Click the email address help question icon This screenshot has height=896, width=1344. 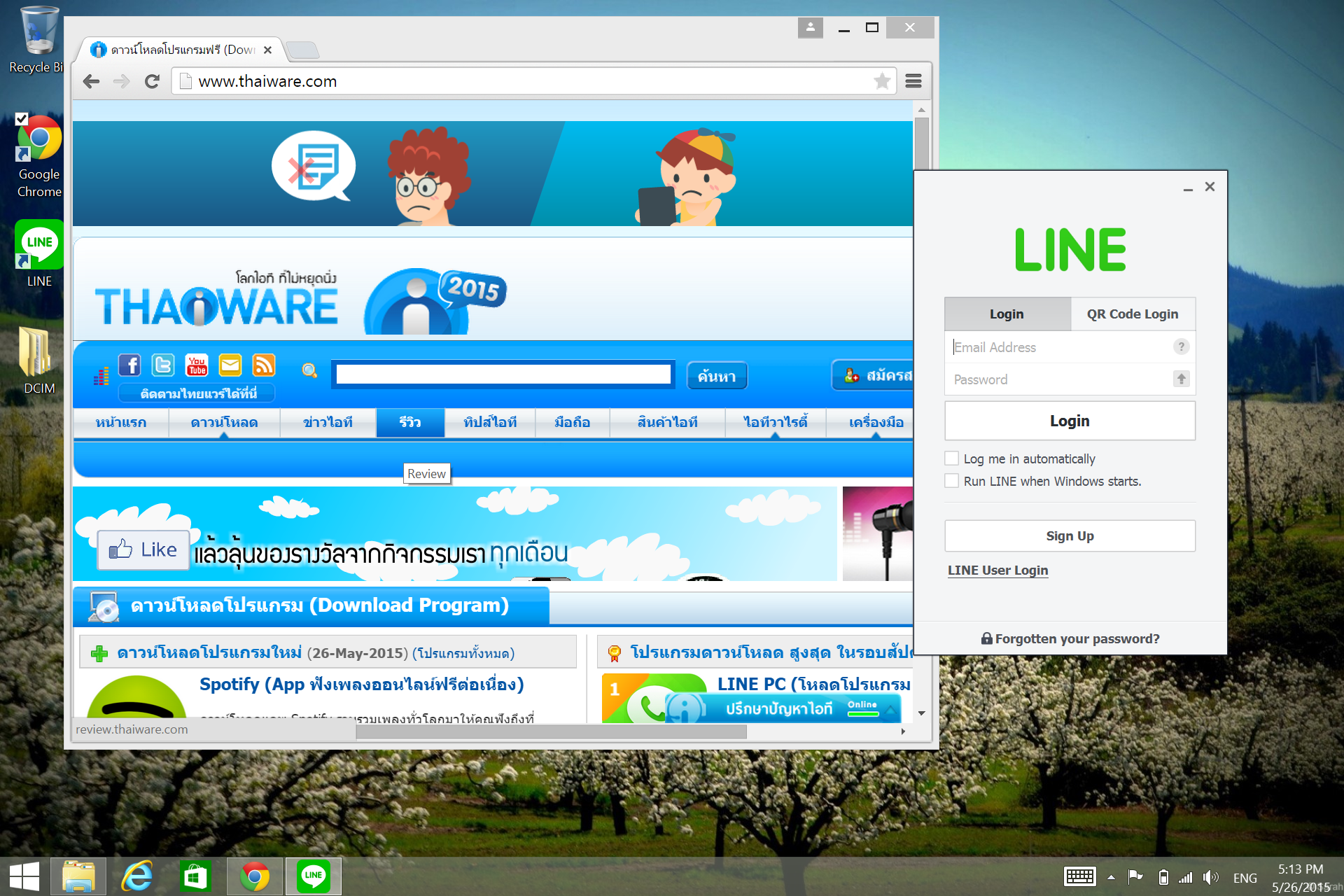point(1181,346)
